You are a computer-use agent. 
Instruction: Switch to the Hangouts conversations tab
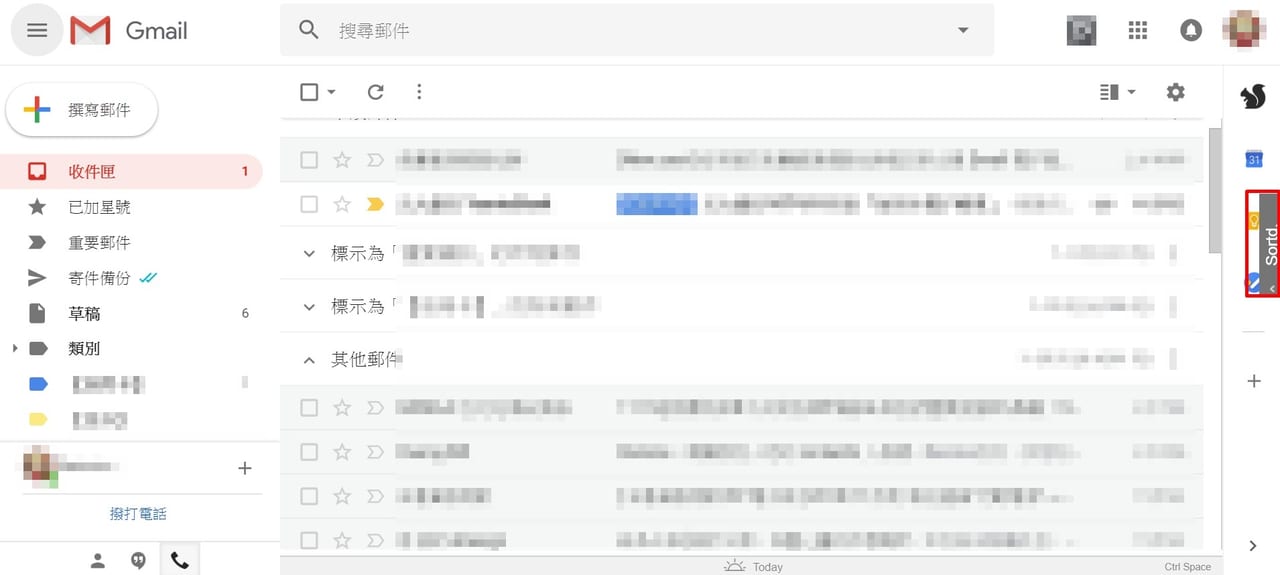[x=138, y=561]
